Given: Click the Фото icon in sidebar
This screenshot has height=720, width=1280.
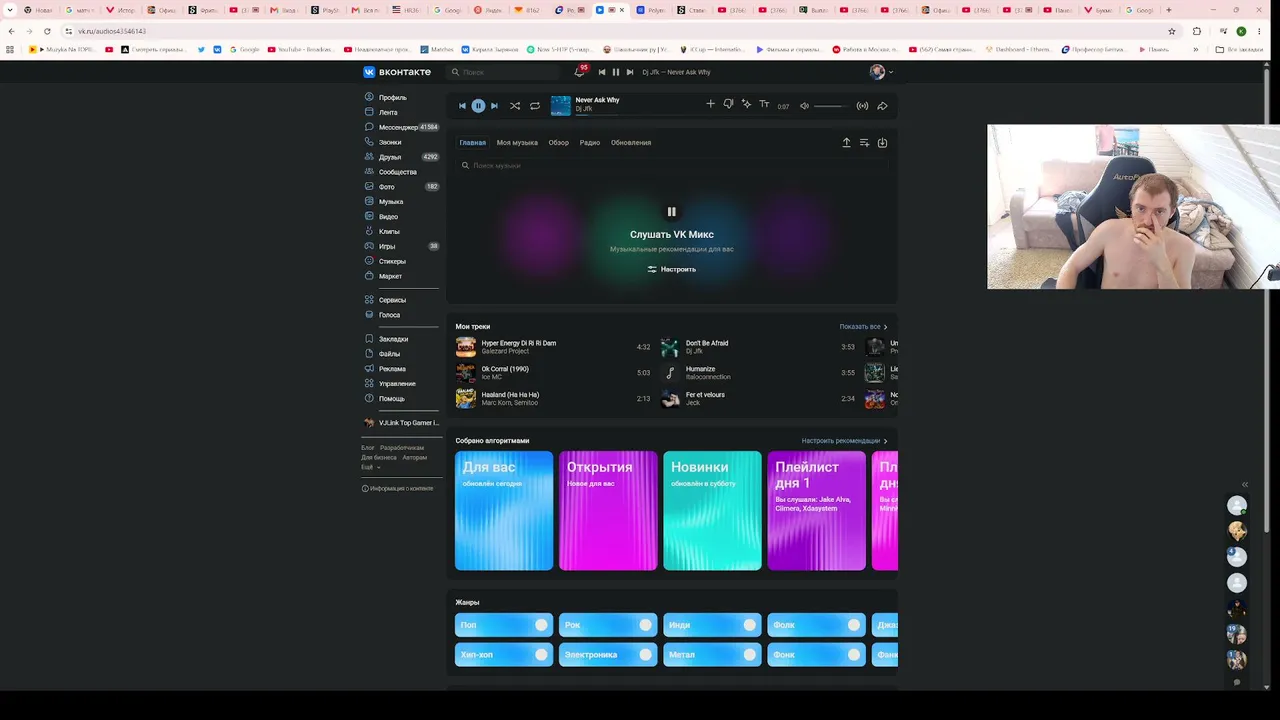Looking at the screenshot, I should (x=369, y=187).
